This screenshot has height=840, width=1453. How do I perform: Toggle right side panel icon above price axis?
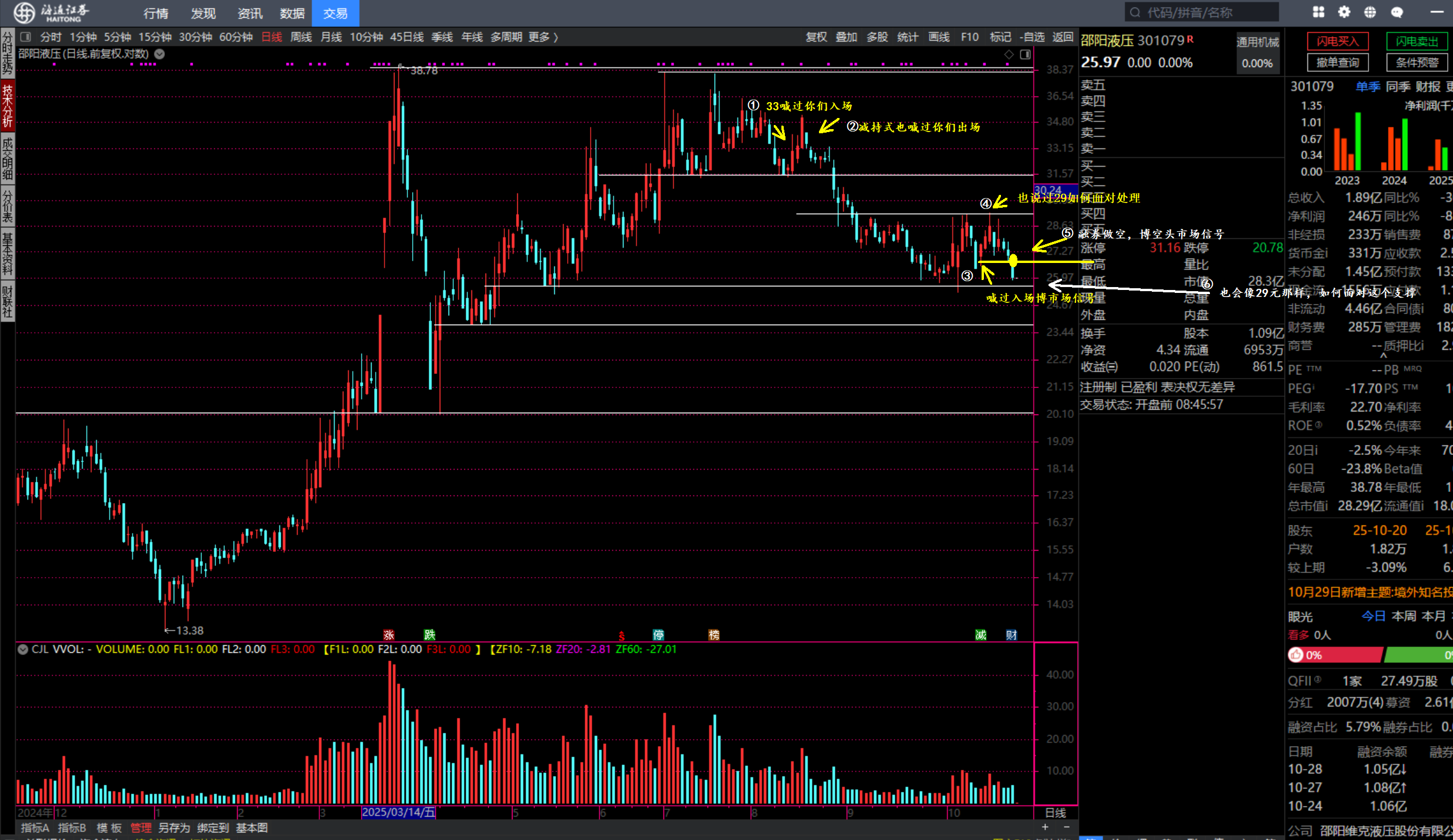1025,55
